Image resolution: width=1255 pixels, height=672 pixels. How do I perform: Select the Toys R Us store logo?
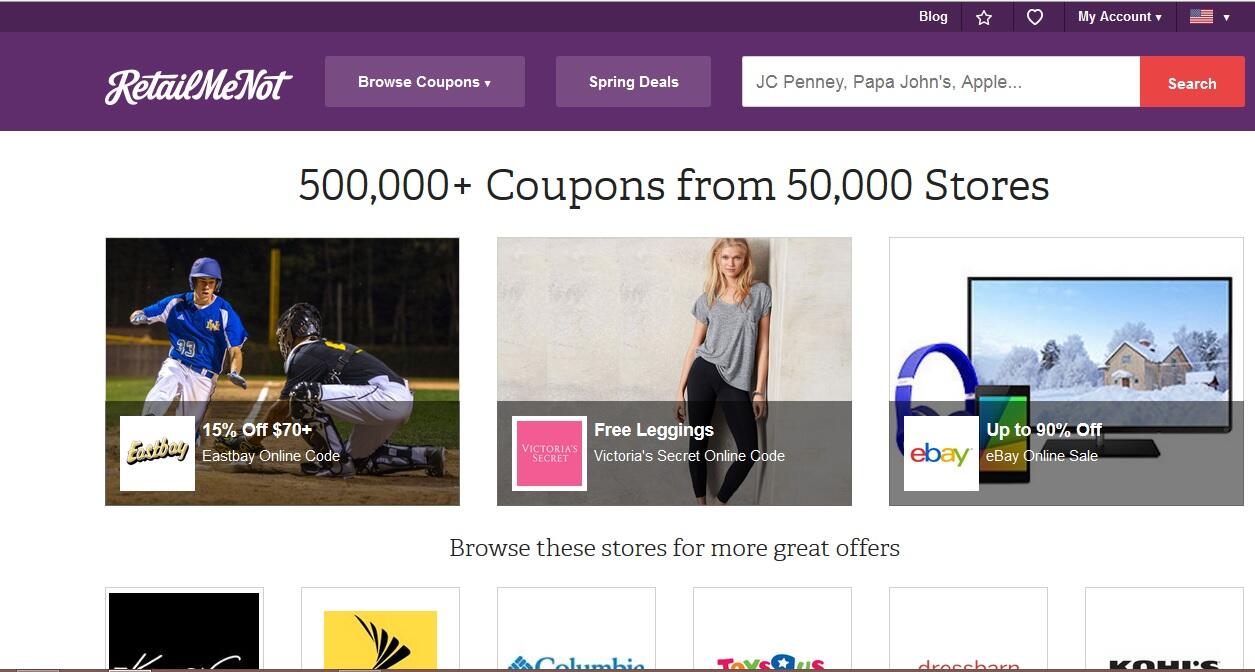[771, 663]
